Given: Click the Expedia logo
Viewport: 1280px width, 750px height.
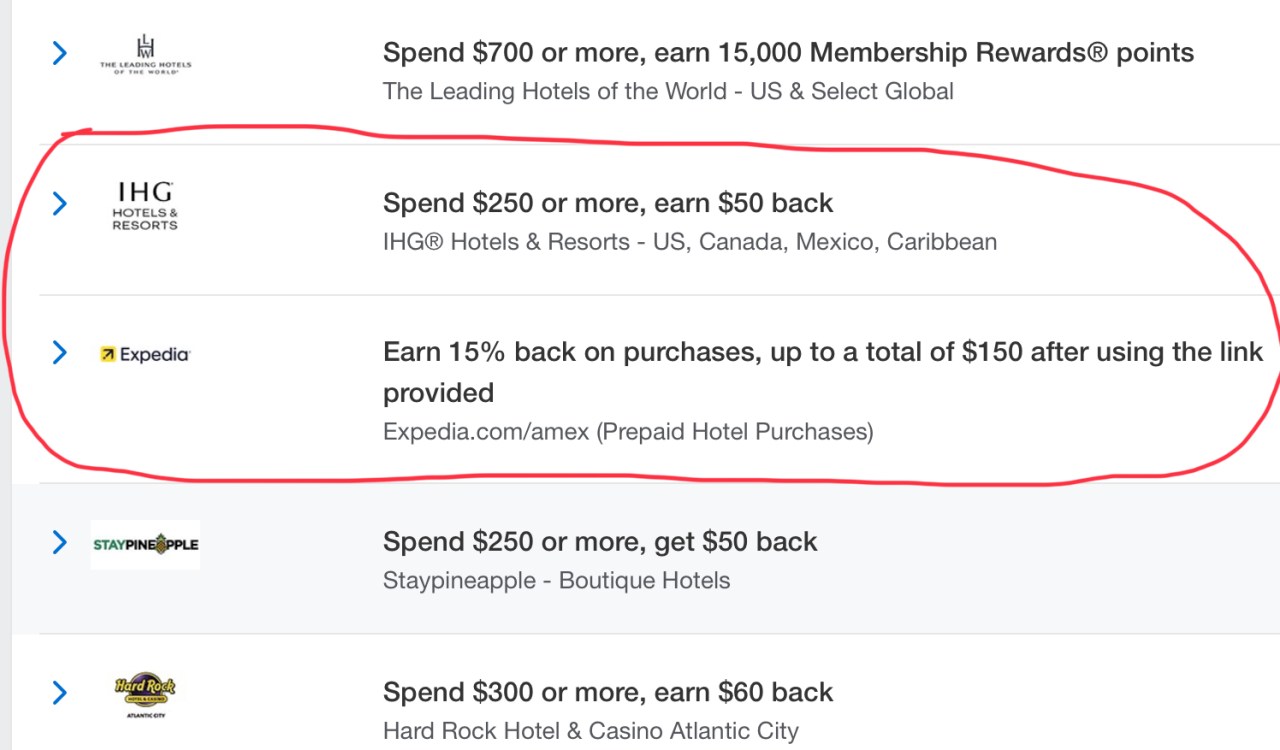Looking at the screenshot, I should 145,354.
